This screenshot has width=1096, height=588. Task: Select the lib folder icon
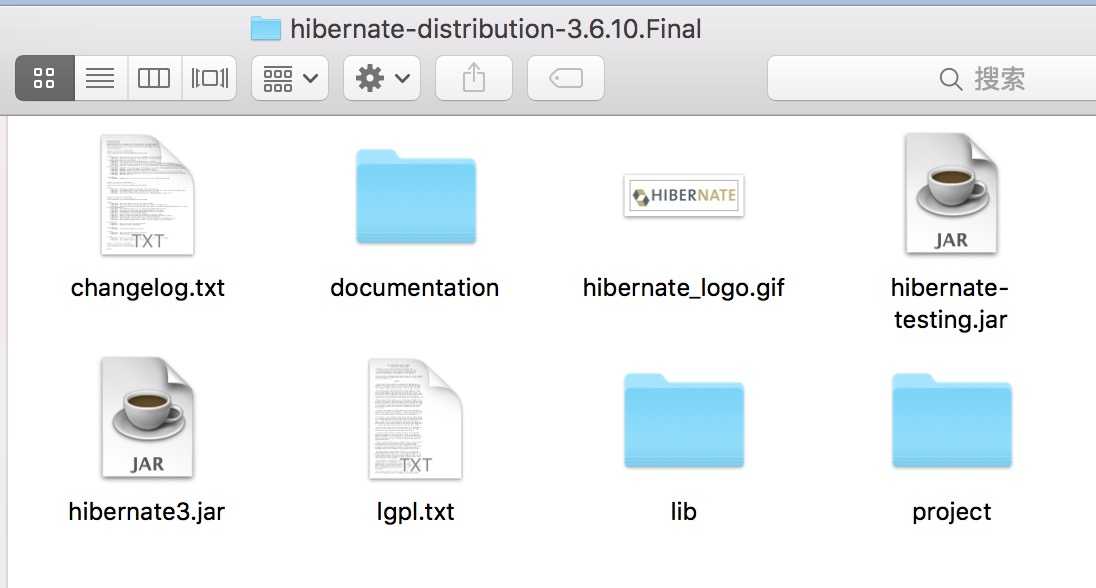tap(684, 420)
